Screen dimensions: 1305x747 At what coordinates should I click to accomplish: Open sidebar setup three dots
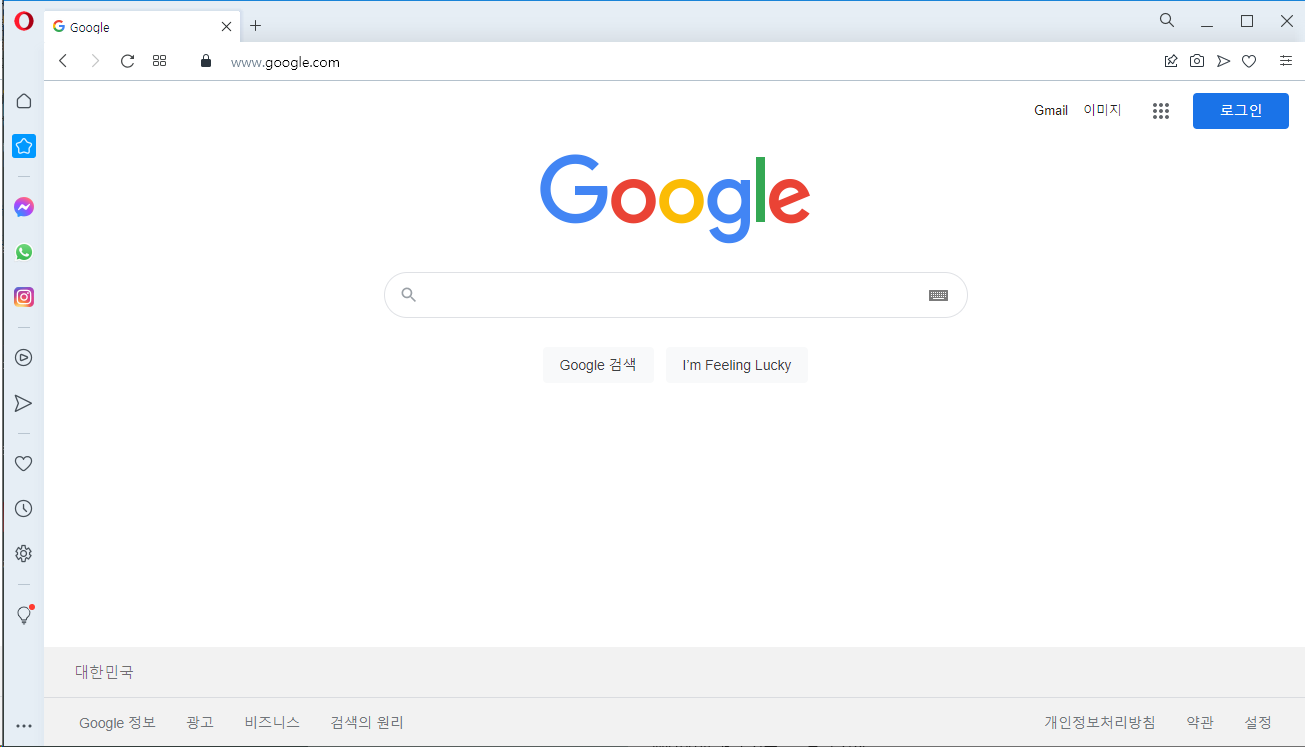tap(24, 726)
